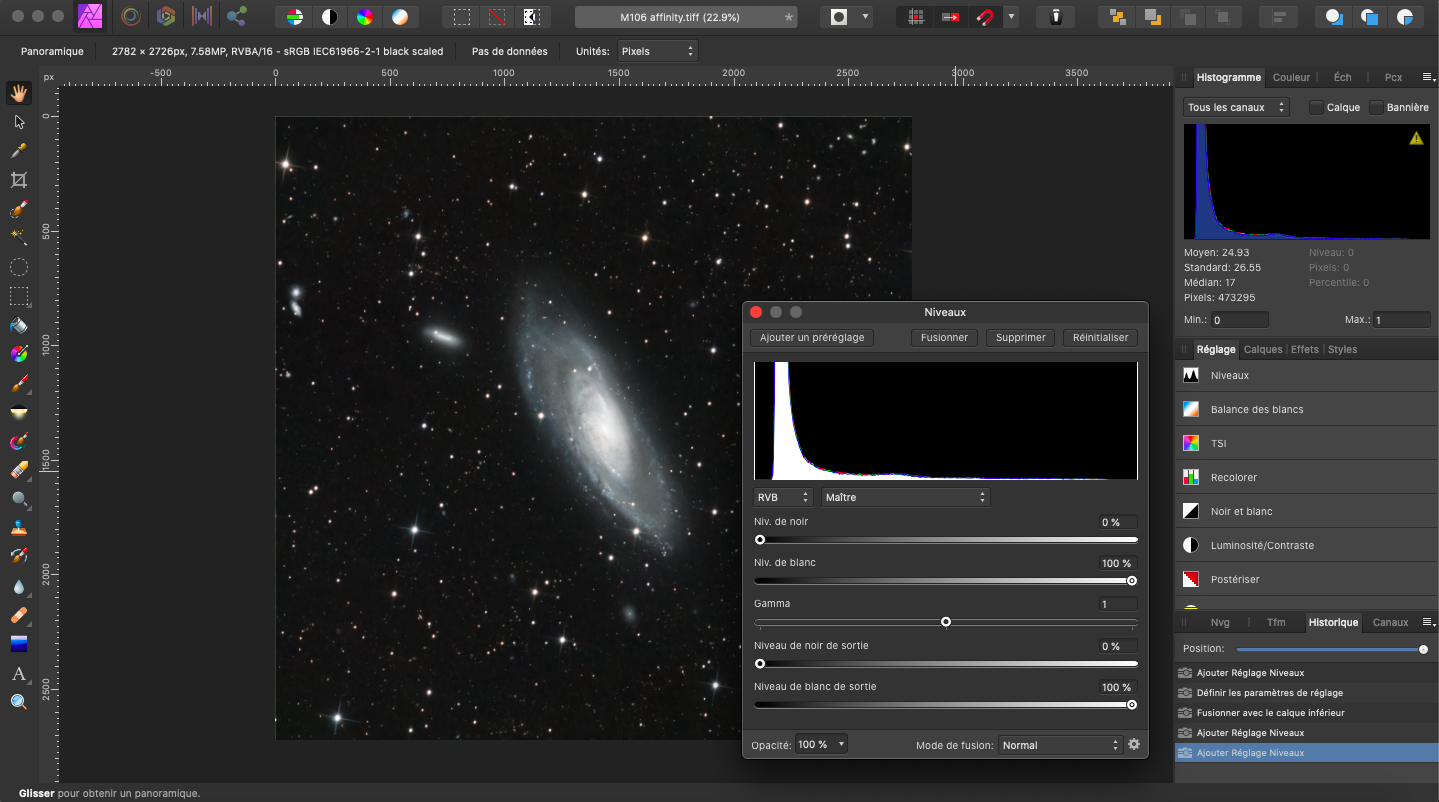1439x802 pixels.
Task: Select the Zoom magnifier tool
Action: click(x=18, y=703)
